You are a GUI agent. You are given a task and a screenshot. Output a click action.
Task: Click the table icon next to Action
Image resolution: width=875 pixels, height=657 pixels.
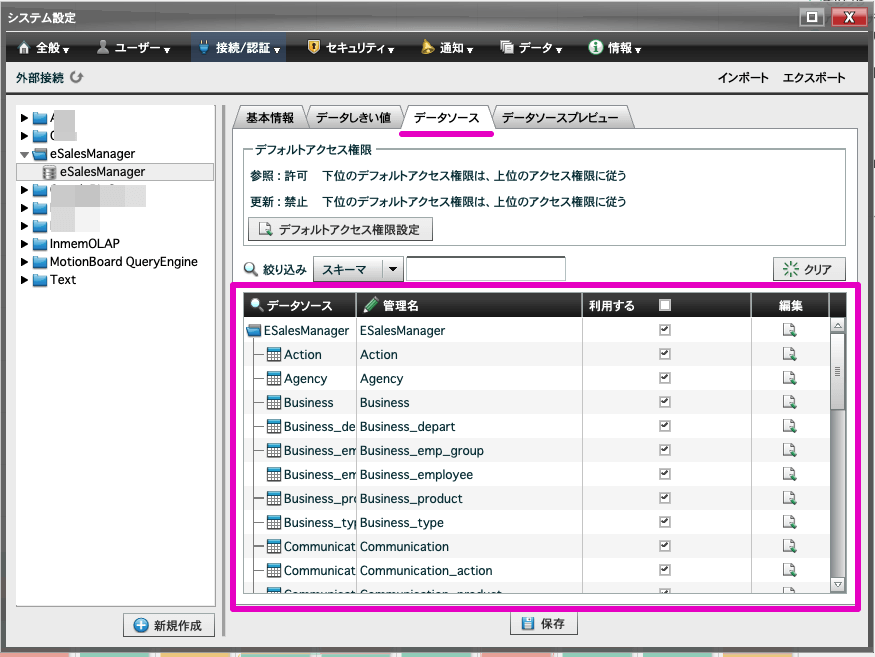click(x=273, y=354)
